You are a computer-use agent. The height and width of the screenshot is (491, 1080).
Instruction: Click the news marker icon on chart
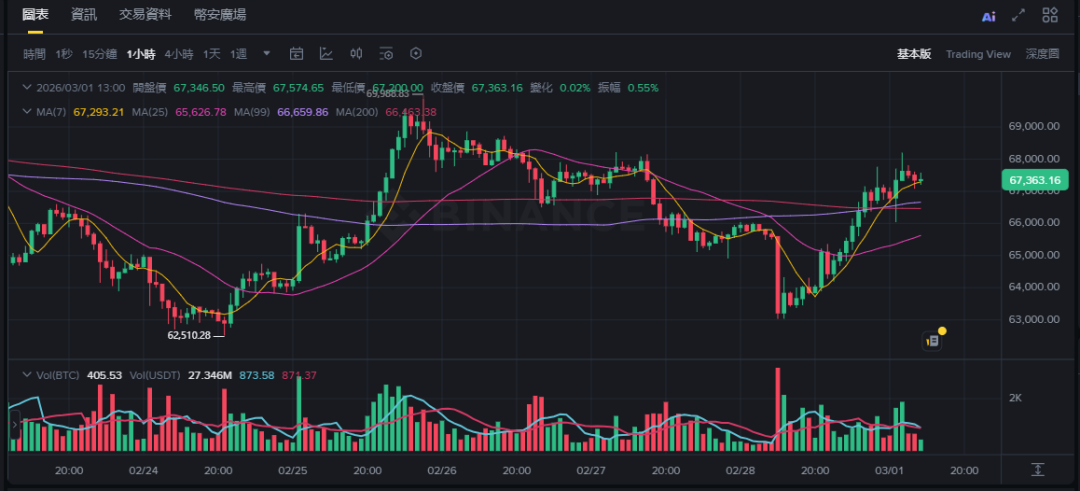[x=933, y=340]
